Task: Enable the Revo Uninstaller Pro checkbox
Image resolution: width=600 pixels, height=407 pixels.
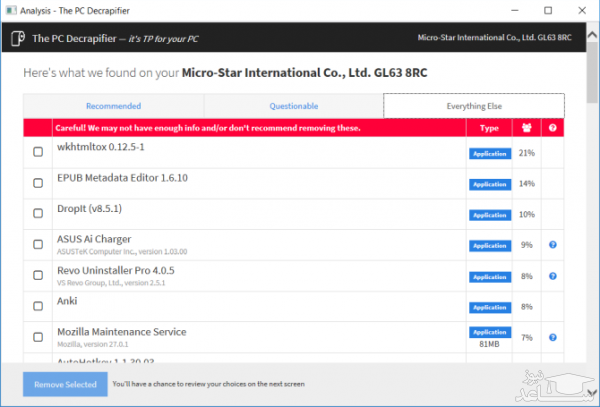Action: (x=38, y=276)
